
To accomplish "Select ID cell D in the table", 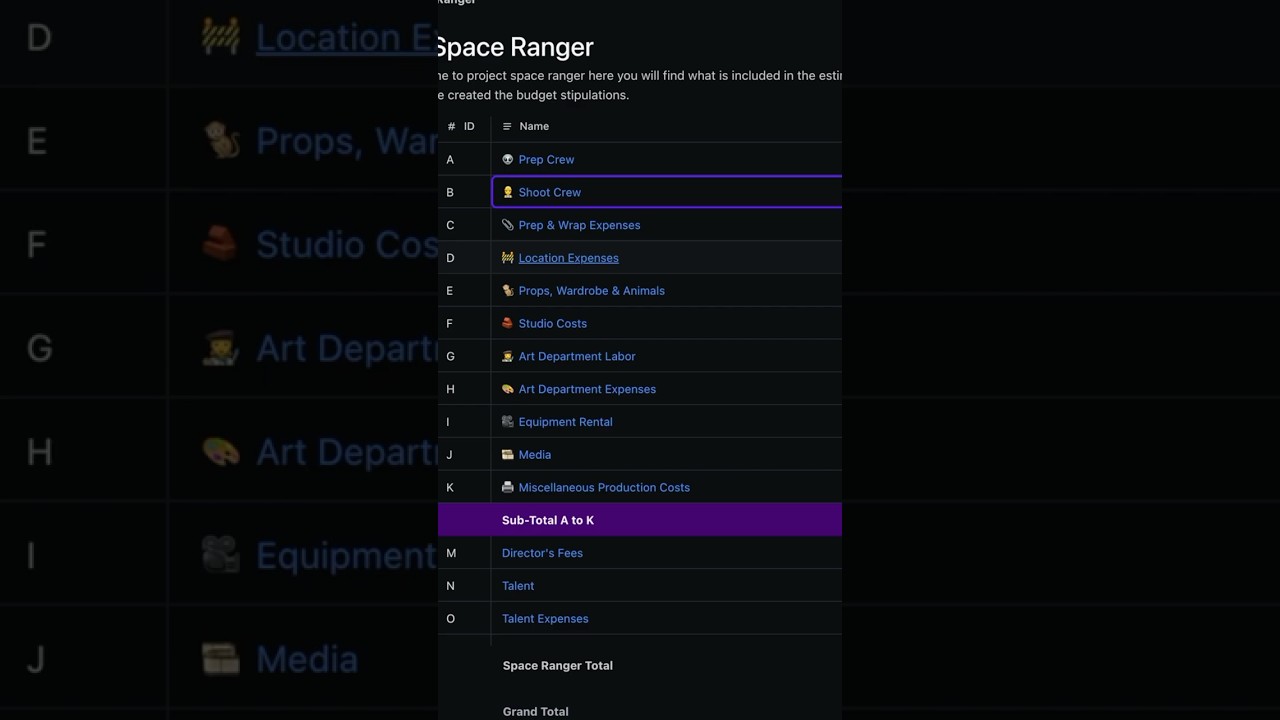I will point(464,258).
